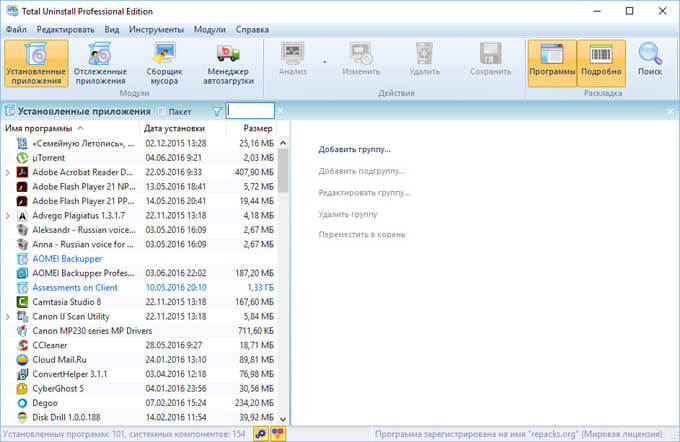
Task: Expand the Advego Plagiatus 1.3.1.7 entry
Action: pyautogui.click(x=7, y=216)
